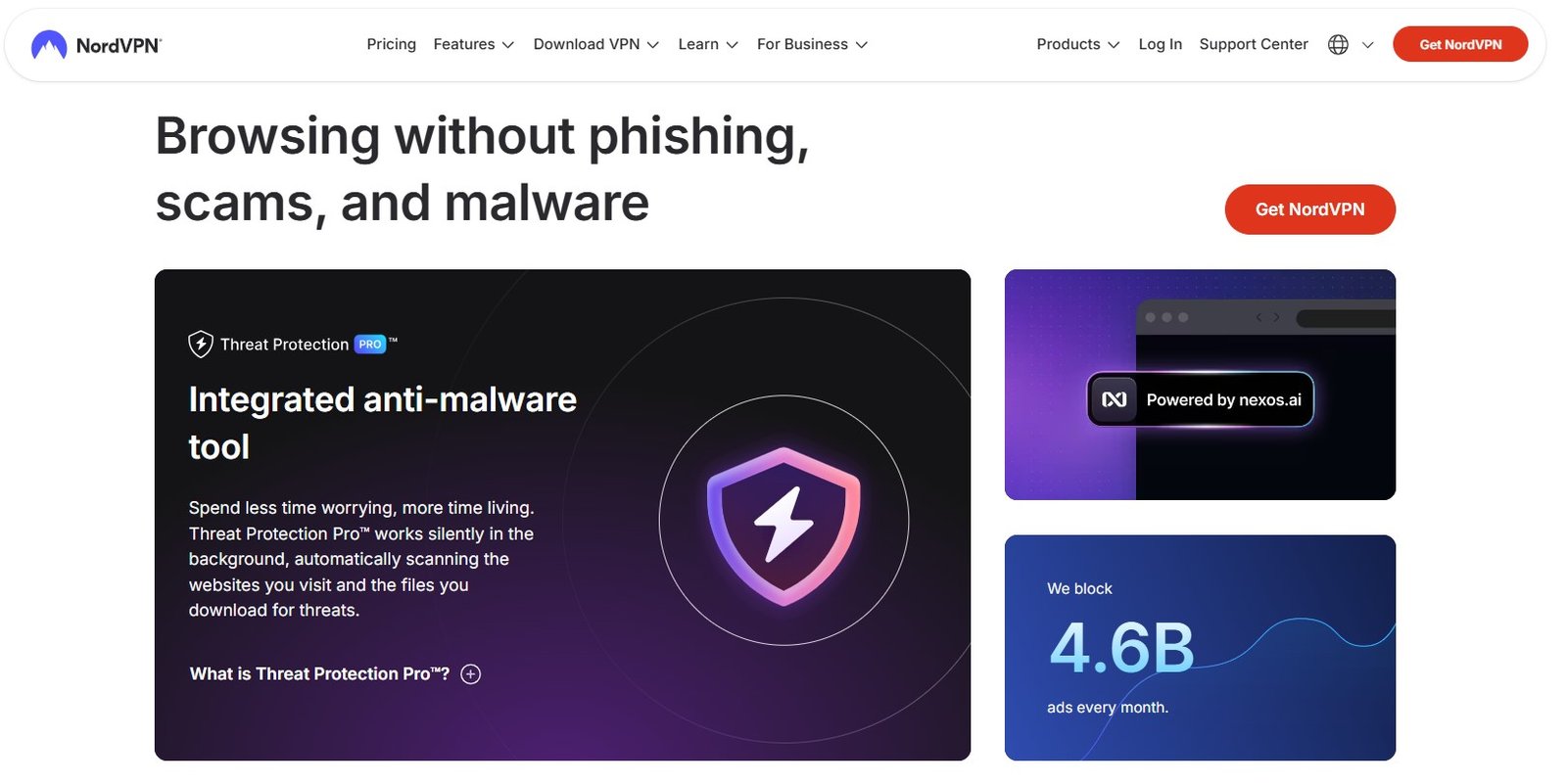Screen dimensions: 1567x784
Task: Click the Threat Protection shield icon
Action: tap(201, 345)
